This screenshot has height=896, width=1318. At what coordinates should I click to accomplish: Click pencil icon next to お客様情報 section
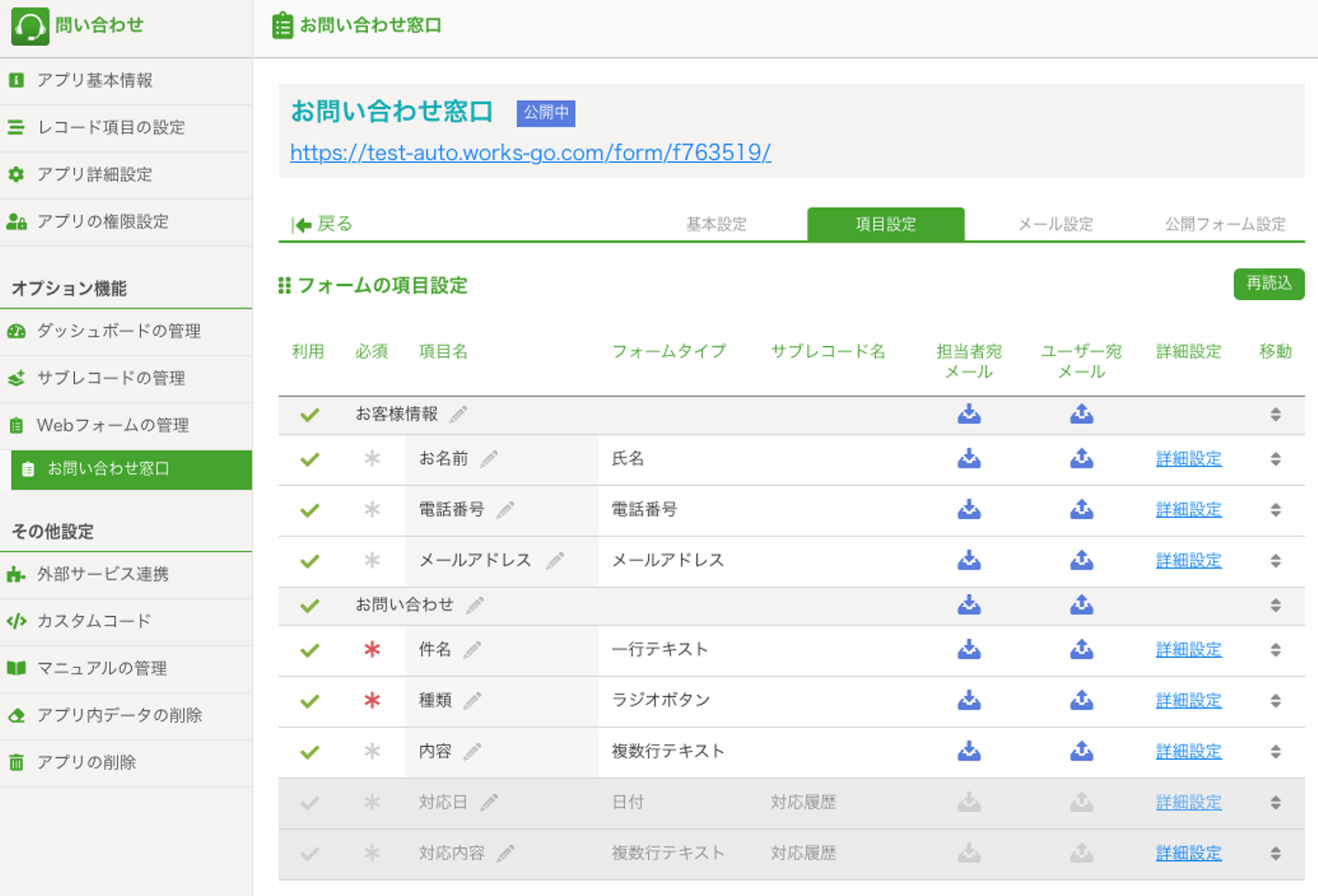click(459, 415)
